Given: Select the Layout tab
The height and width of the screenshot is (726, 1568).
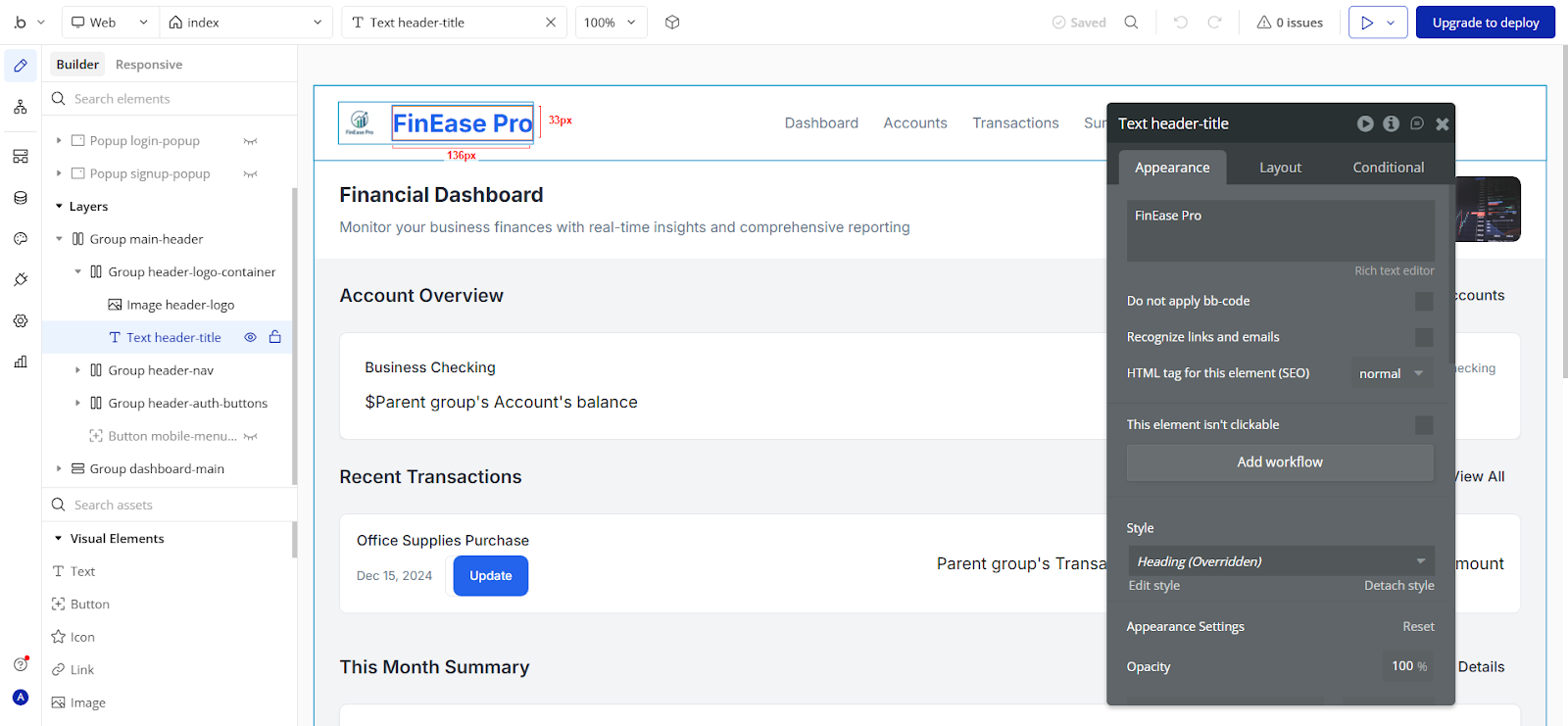Looking at the screenshot, I should 1280,168.
